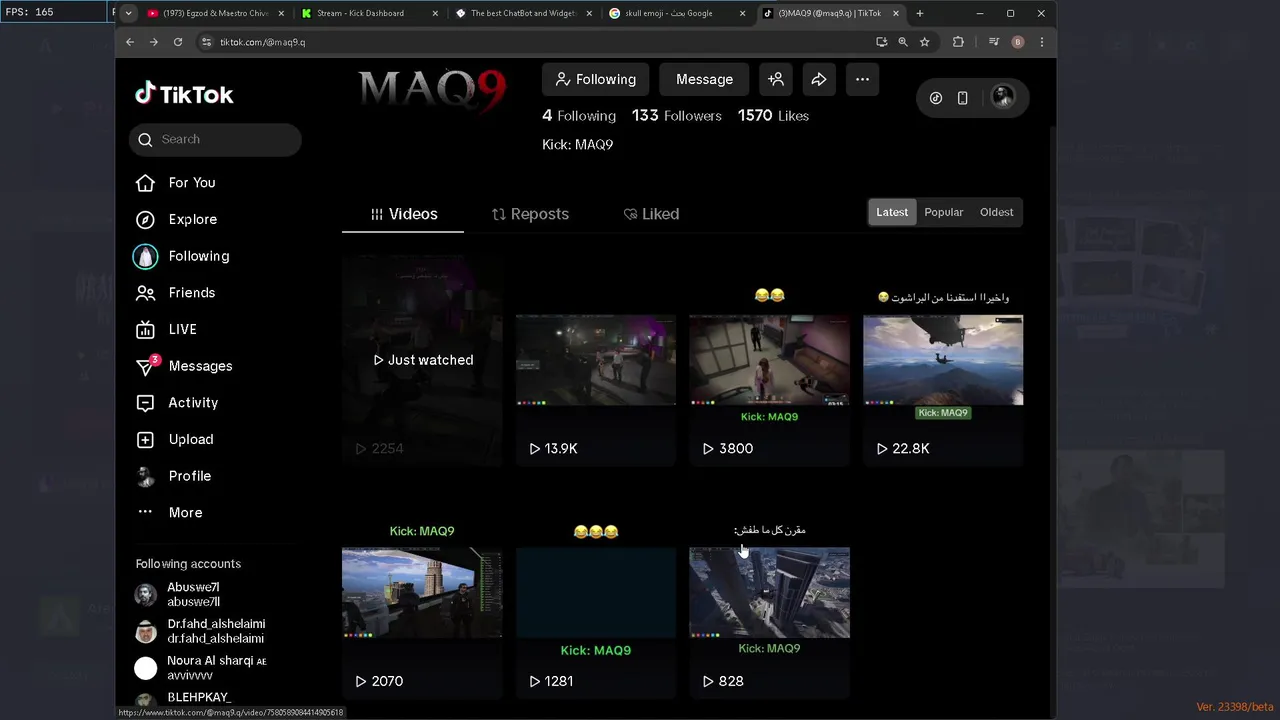Switch to the Reposts tab
The image size is (1280, 720).
[x=530, y=214]
